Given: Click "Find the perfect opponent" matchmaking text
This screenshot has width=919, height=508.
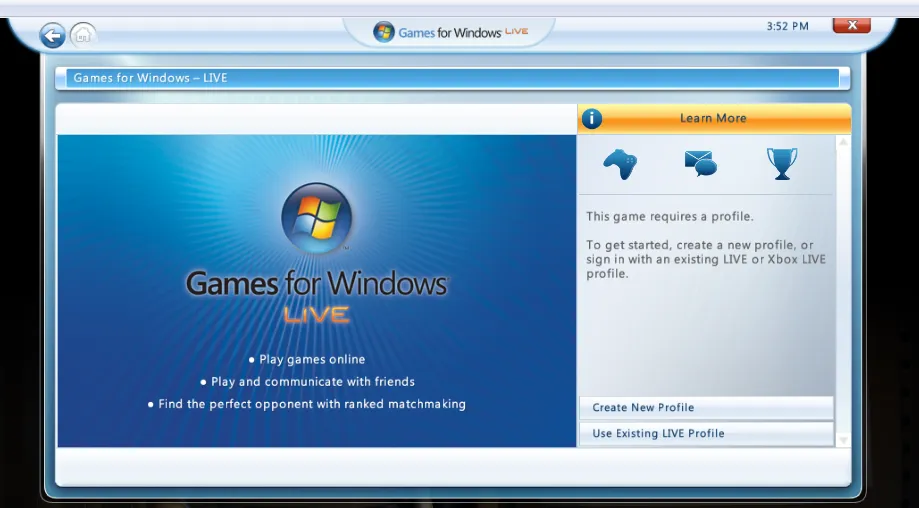Looking at the screenshot, I should pyautogui.click(x=312, y=404).
